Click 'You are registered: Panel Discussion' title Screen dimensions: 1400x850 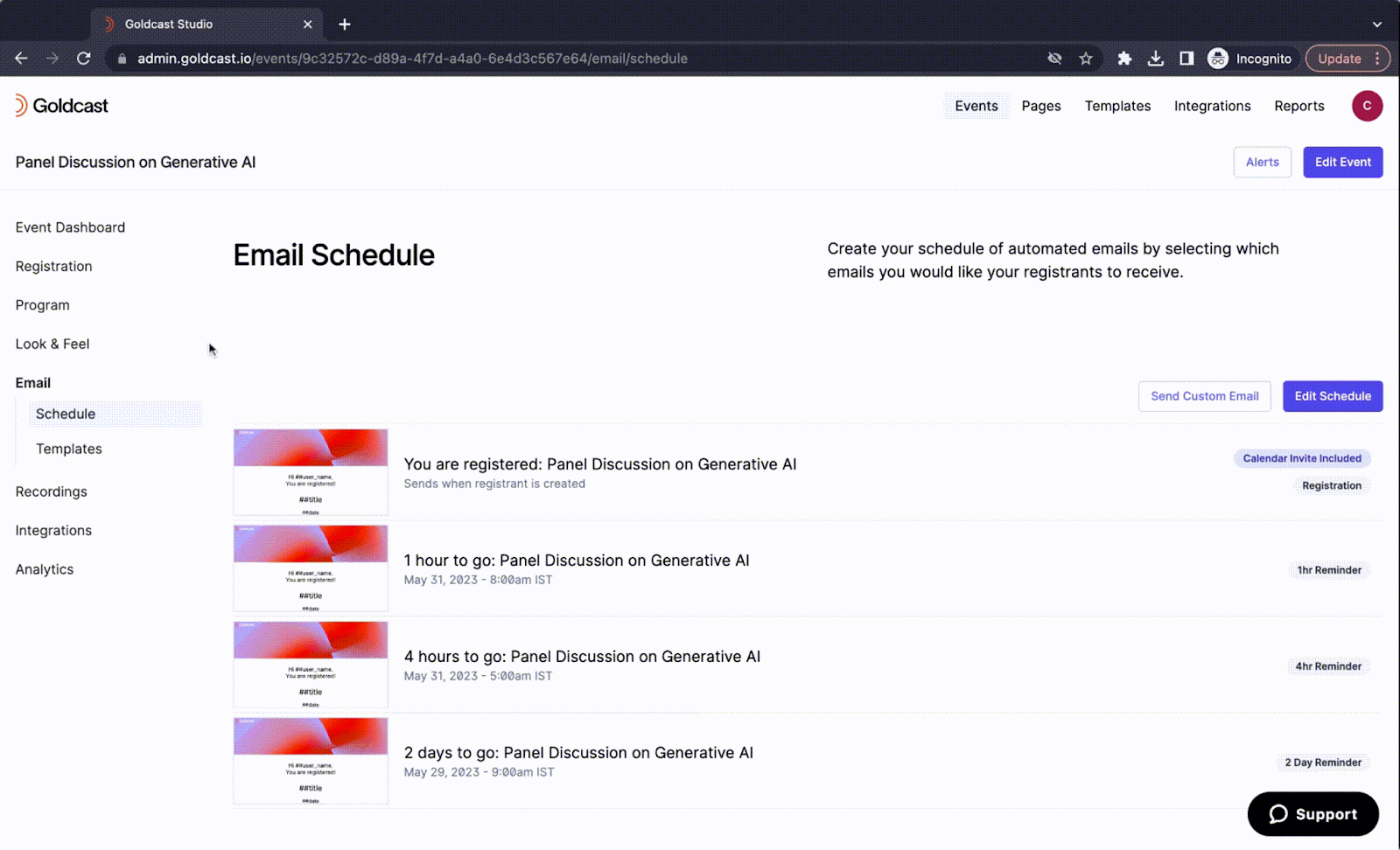tap(600, 464)
